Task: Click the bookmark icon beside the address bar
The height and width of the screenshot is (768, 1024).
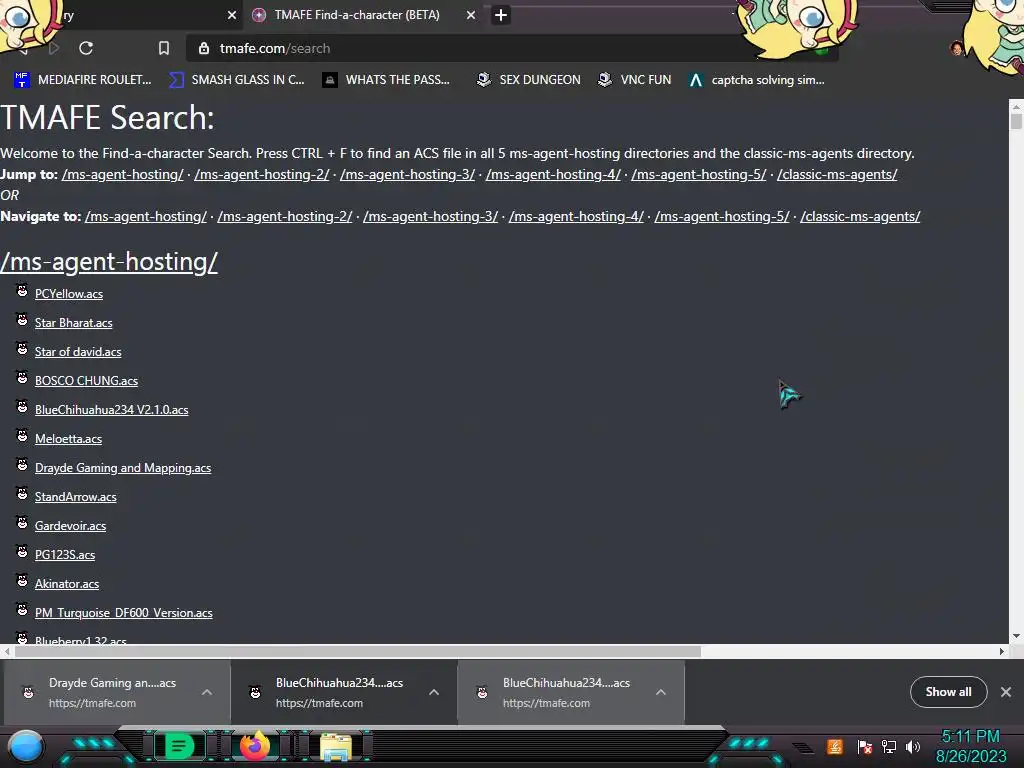Action: point(164,48)
